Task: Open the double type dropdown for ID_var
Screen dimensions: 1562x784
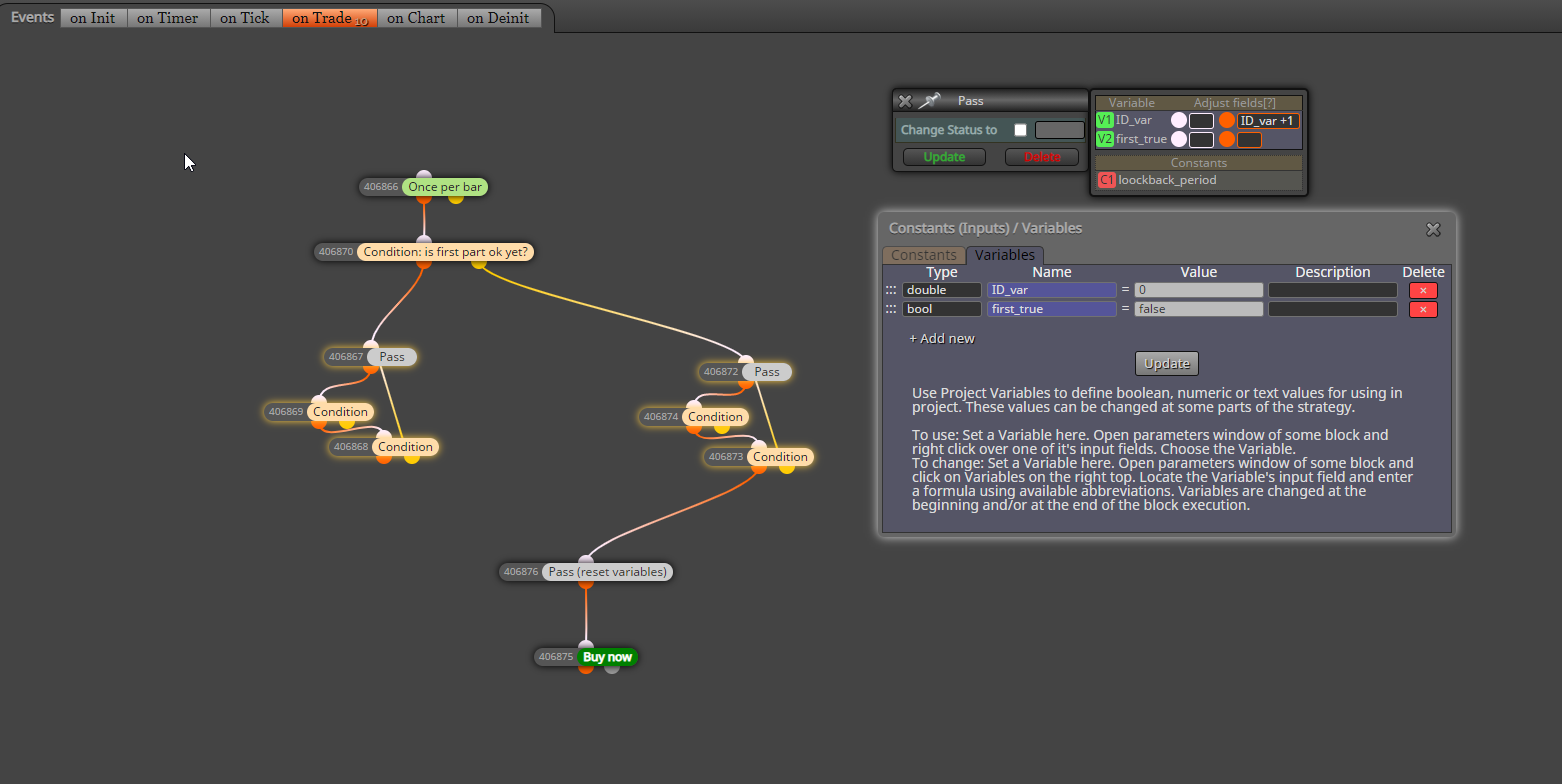Action: [942, 290]
